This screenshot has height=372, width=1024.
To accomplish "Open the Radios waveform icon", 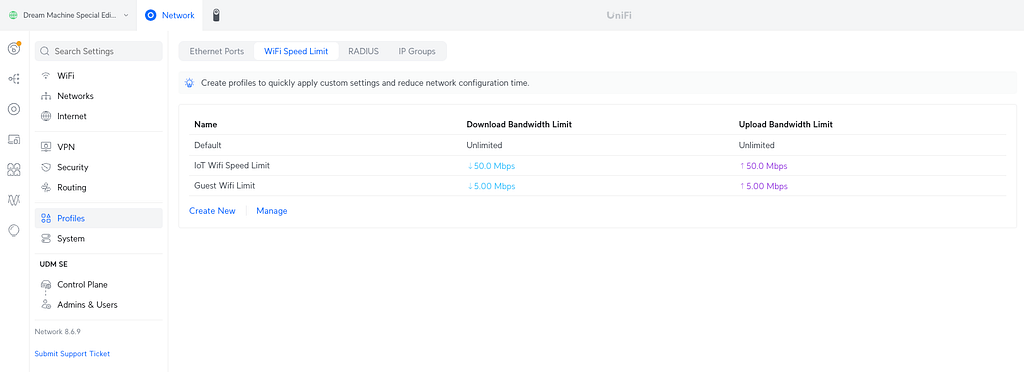I will [x=14, y=200].
